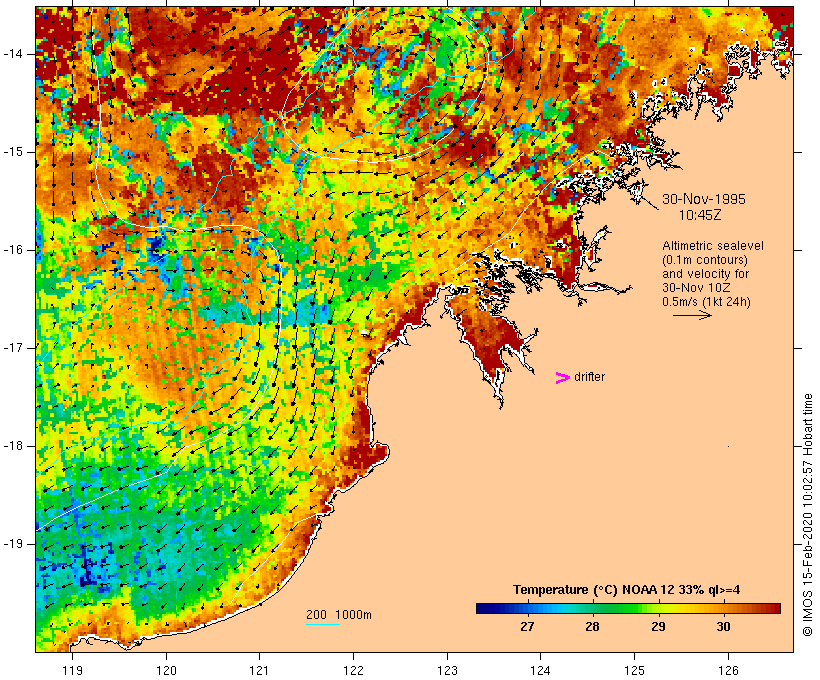Click the magenta drifter legend marker
The width and height of the screenshot is (820, 680).
562,378
